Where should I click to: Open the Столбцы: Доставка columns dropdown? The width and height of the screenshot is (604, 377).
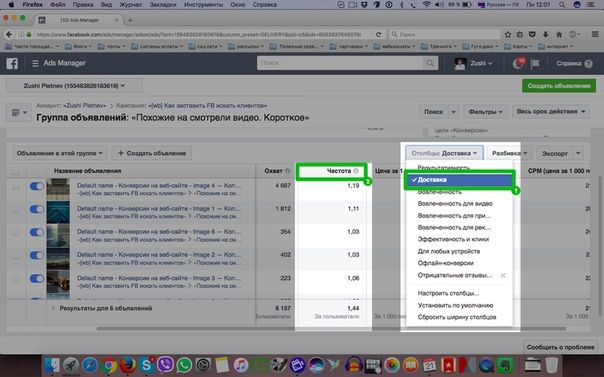pyautogui.click(x=444, y=153)
